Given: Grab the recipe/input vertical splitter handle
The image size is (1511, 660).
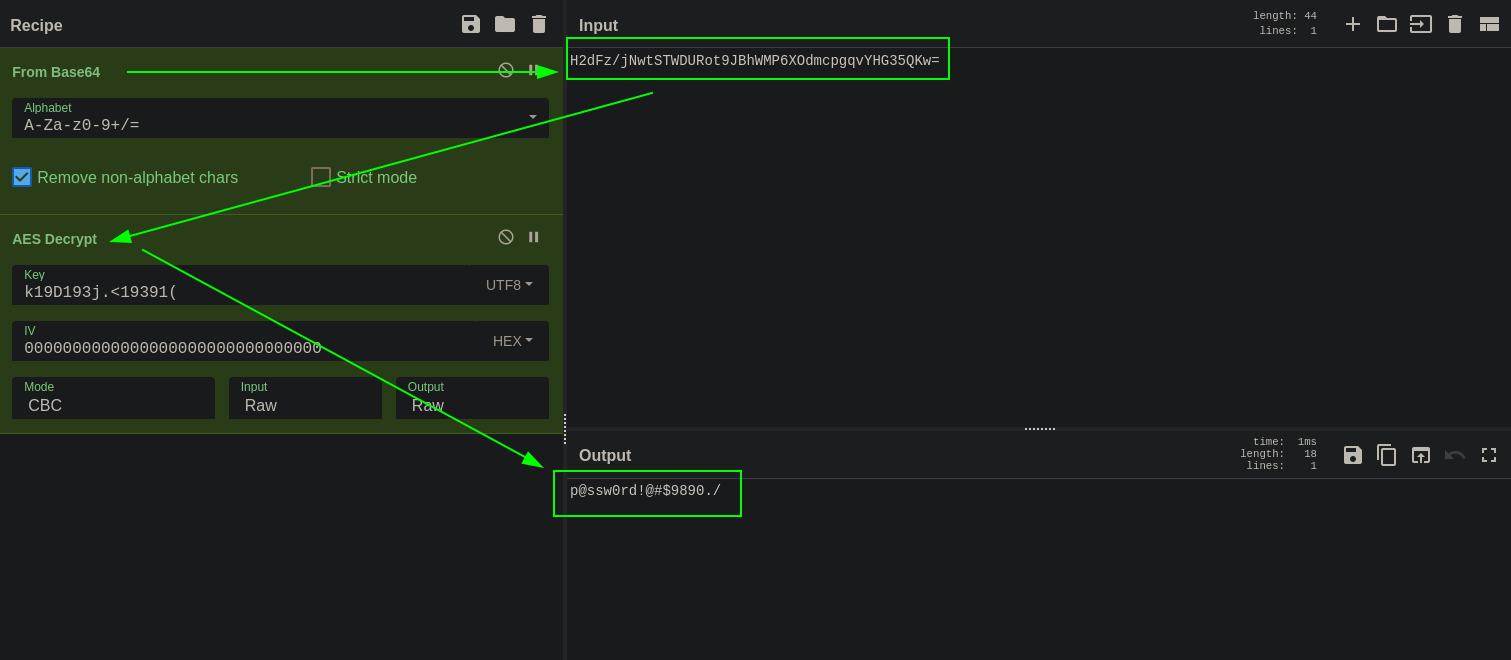Looking at the screenshot, I should click(x=565, y=429).
